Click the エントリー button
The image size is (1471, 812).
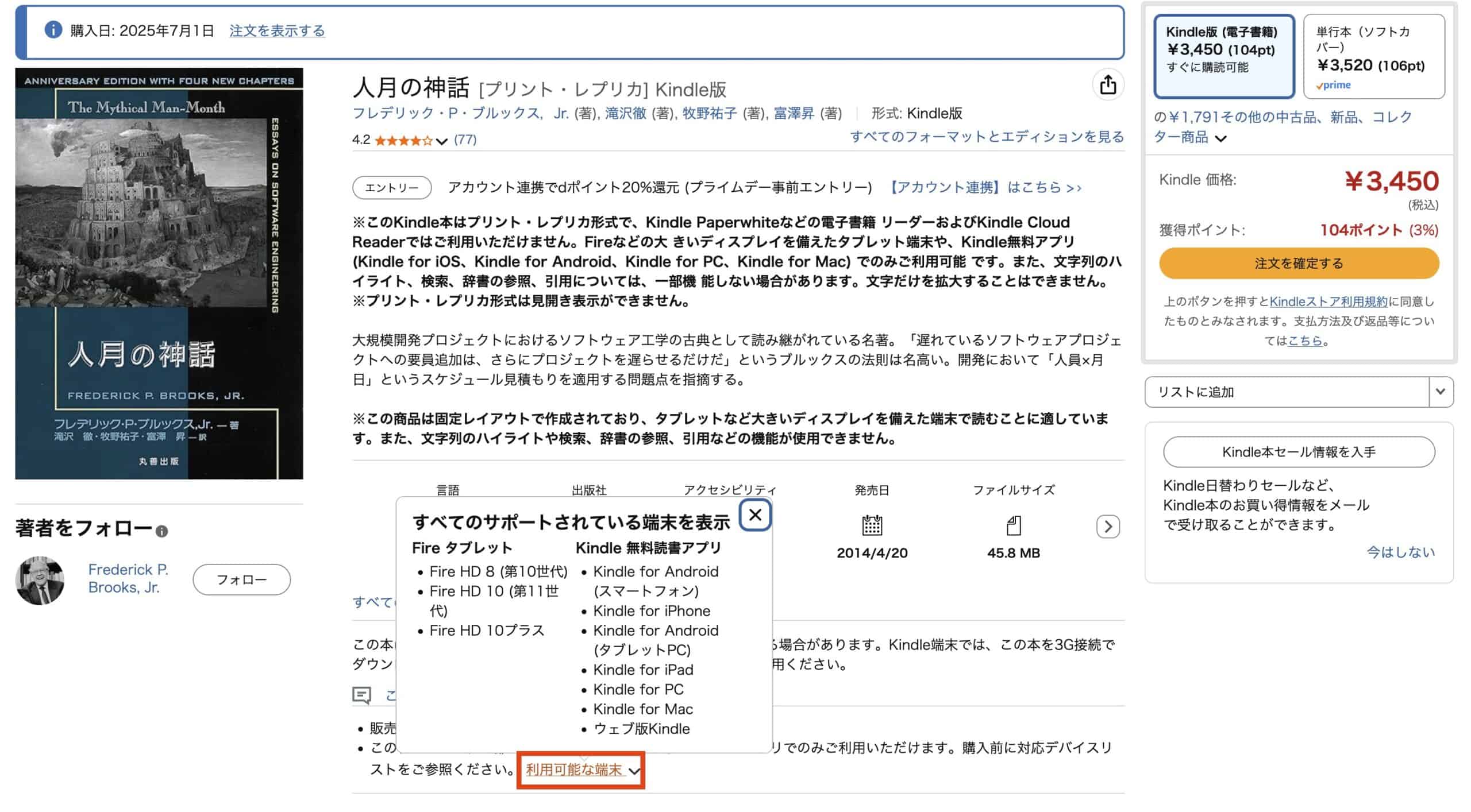click(392, 188)
